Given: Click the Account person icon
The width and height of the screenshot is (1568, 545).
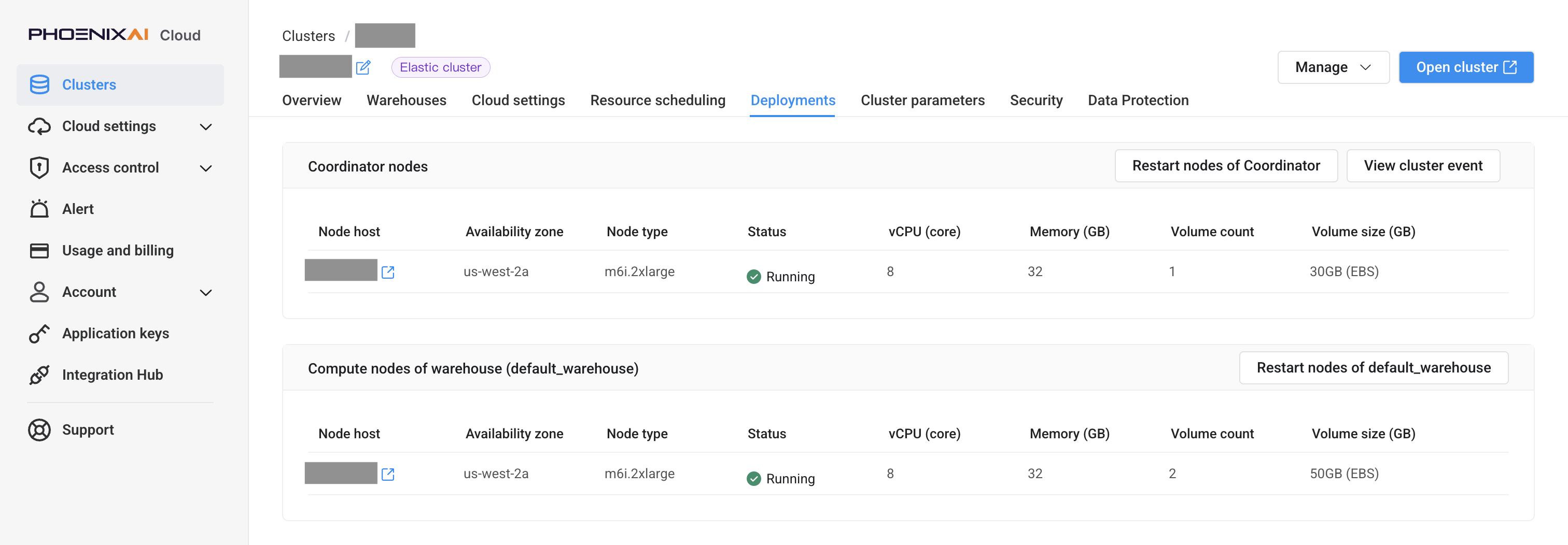Looking at the screenshot, I should coord(39,292).
